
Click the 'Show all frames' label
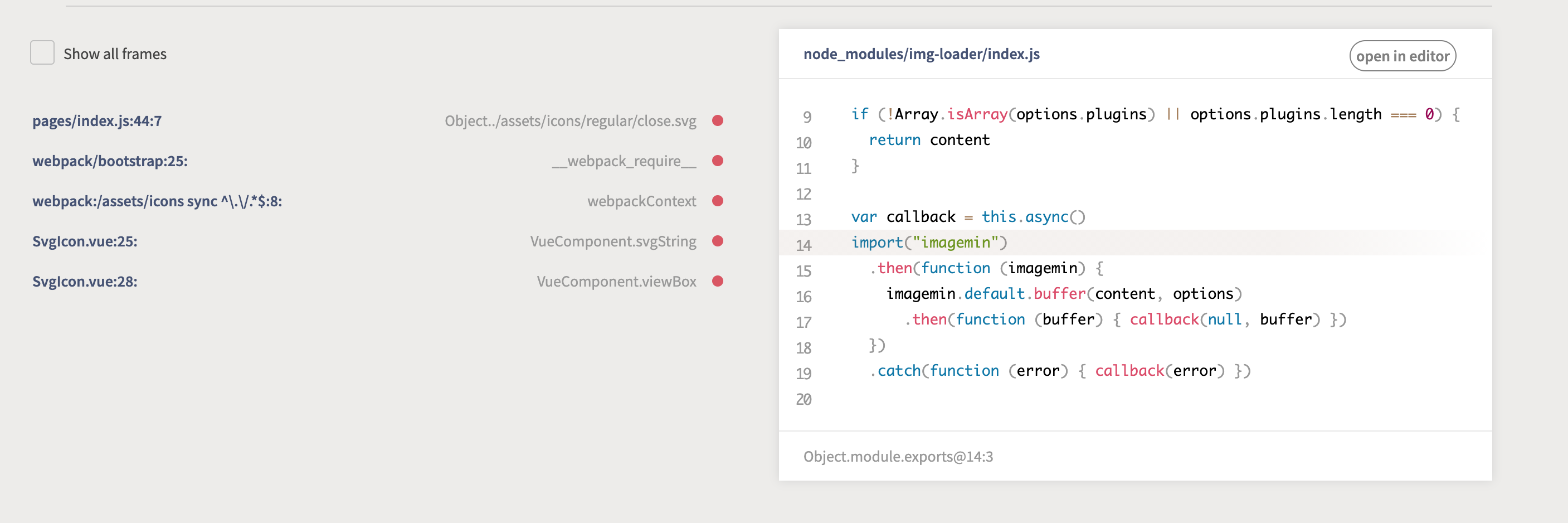[115, 54]
